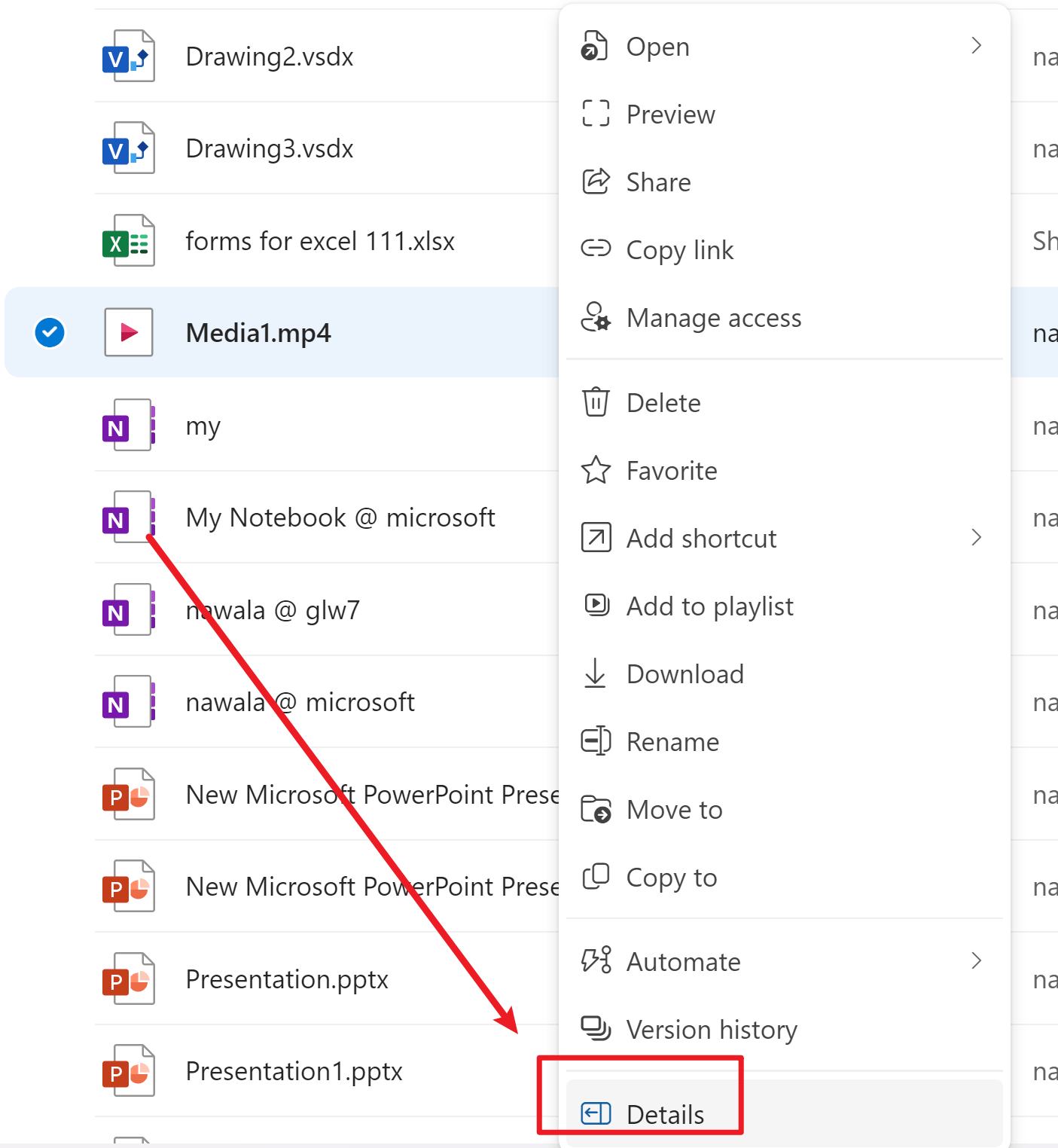This screenshot has width=1058, height=1148.
Task: Expand the Automate submenu chevron
Action: pyautogui.click(x=976, y=961)
